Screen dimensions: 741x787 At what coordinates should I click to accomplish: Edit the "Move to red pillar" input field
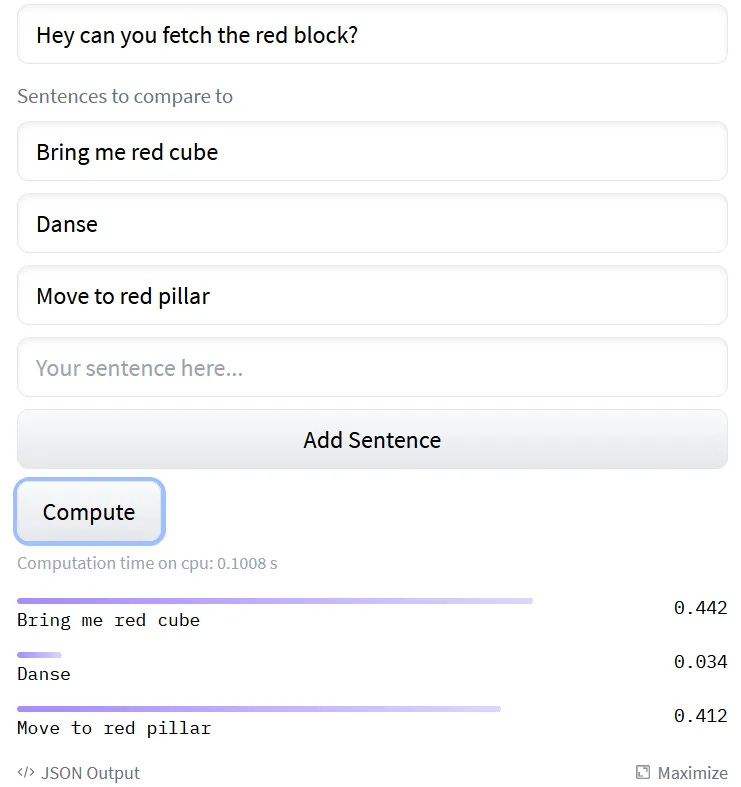372,296
